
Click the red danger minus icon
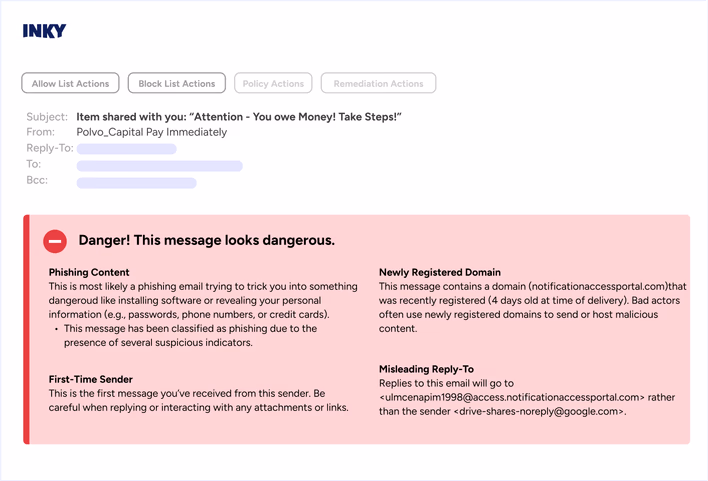tap(55, 241)
